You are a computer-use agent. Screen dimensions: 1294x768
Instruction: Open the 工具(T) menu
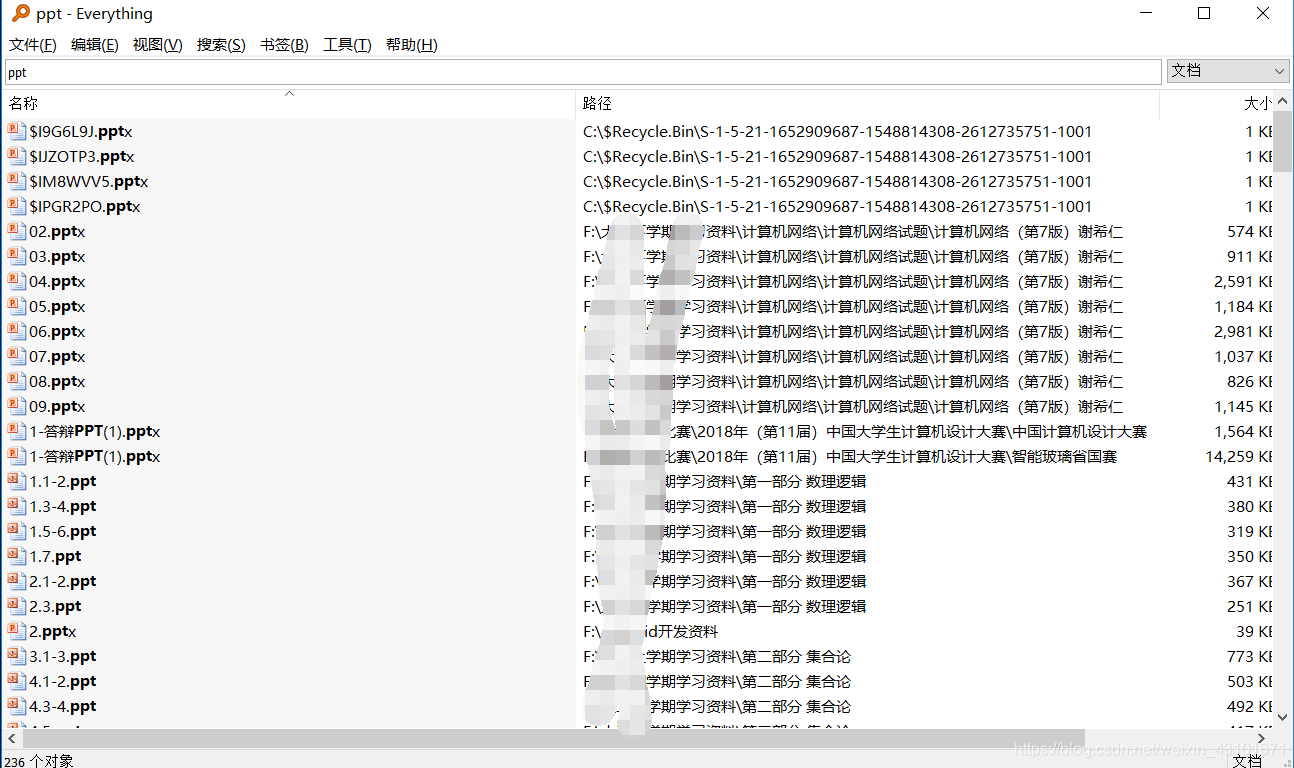[x=347, y=45]
